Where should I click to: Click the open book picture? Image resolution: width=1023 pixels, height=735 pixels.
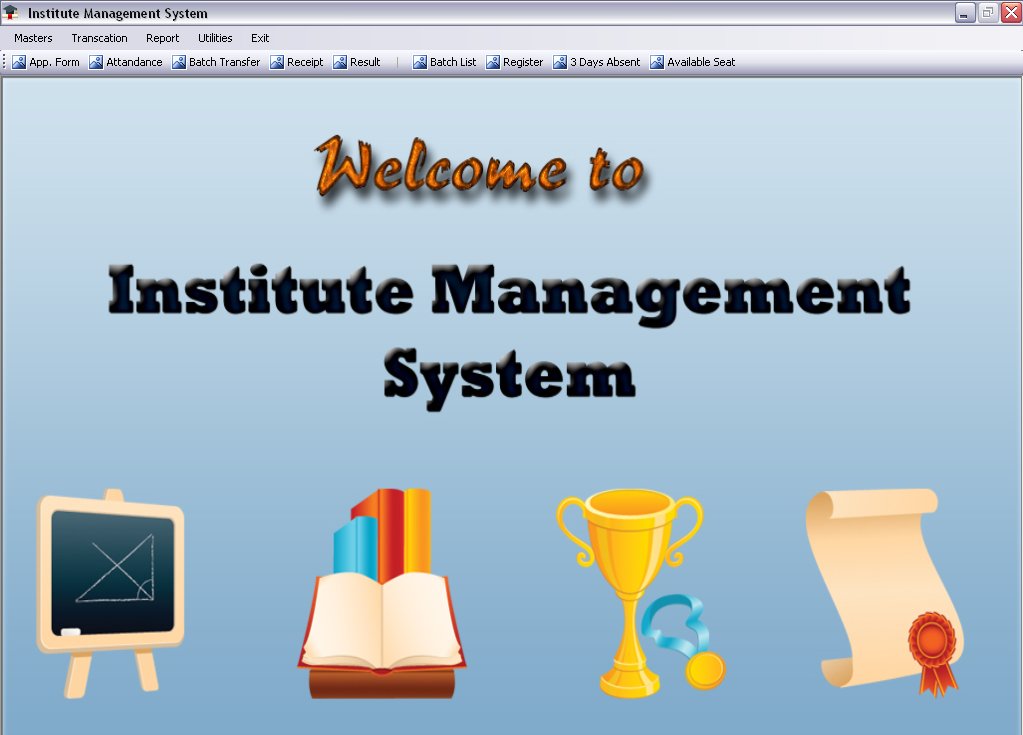[382, 595]
